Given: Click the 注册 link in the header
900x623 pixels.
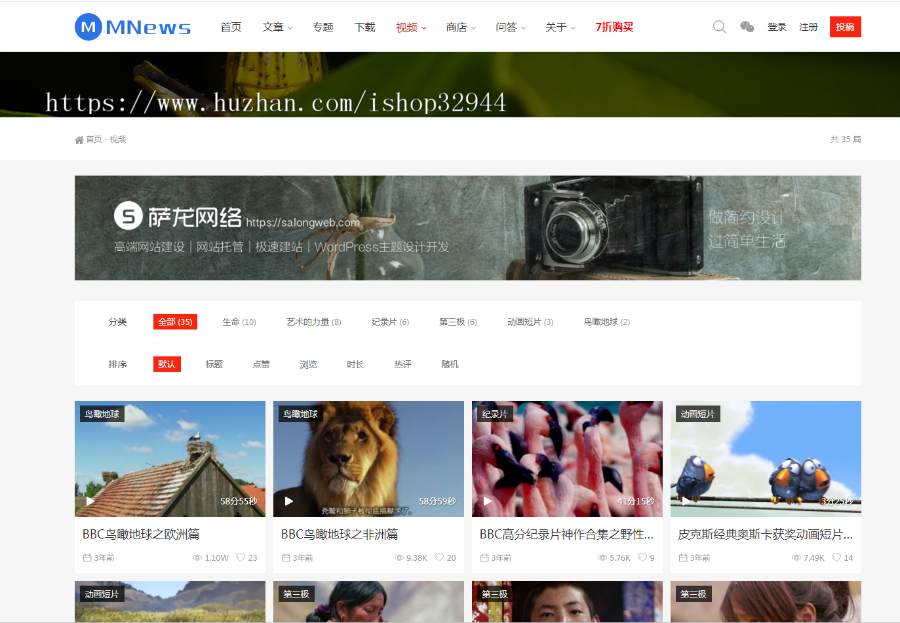Looking at the screenshot, I should 808,26.
